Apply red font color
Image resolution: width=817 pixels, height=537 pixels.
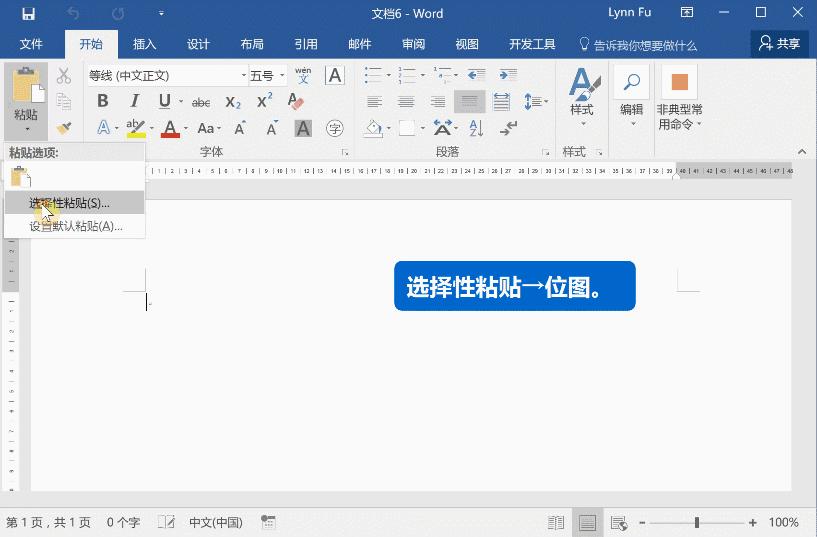(170, 128)
